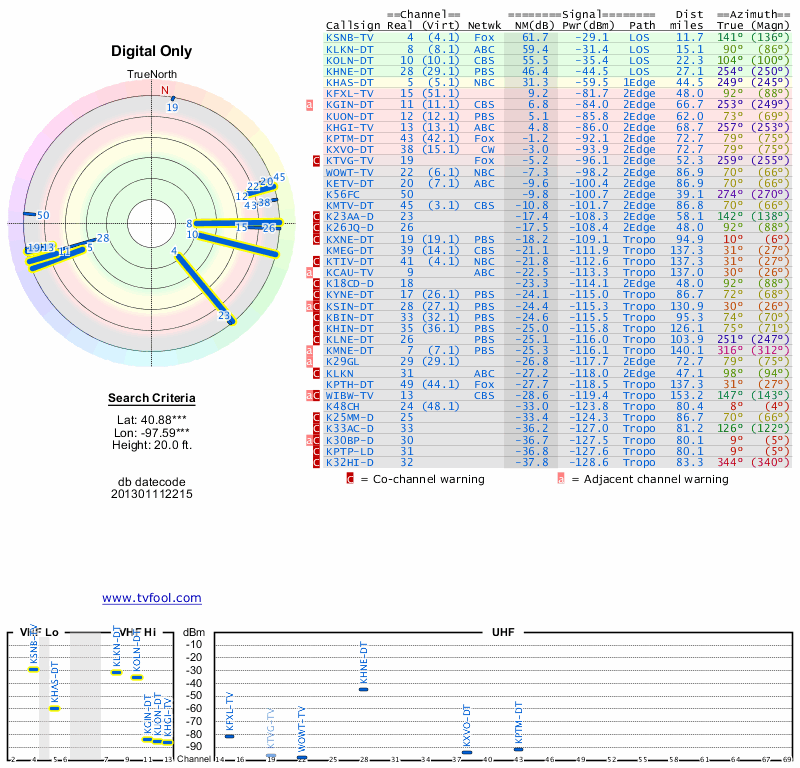Click the KHNE-DT bar in the UHF chart
Screen dimensions: 800x768
[x=364, y=689]
